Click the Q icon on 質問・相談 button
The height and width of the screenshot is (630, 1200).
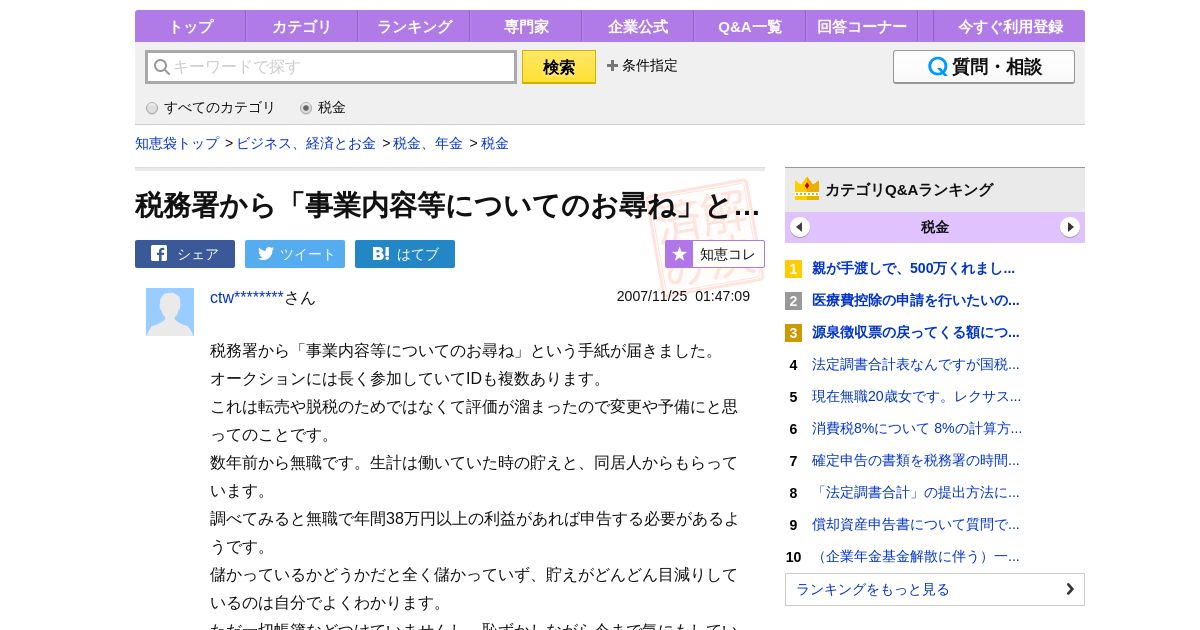pos(937,67)
